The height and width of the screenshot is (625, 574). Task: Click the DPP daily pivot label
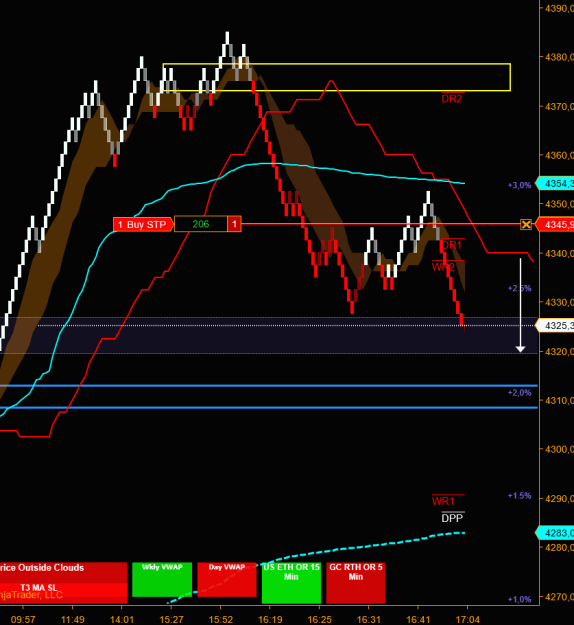coord(452,518)
